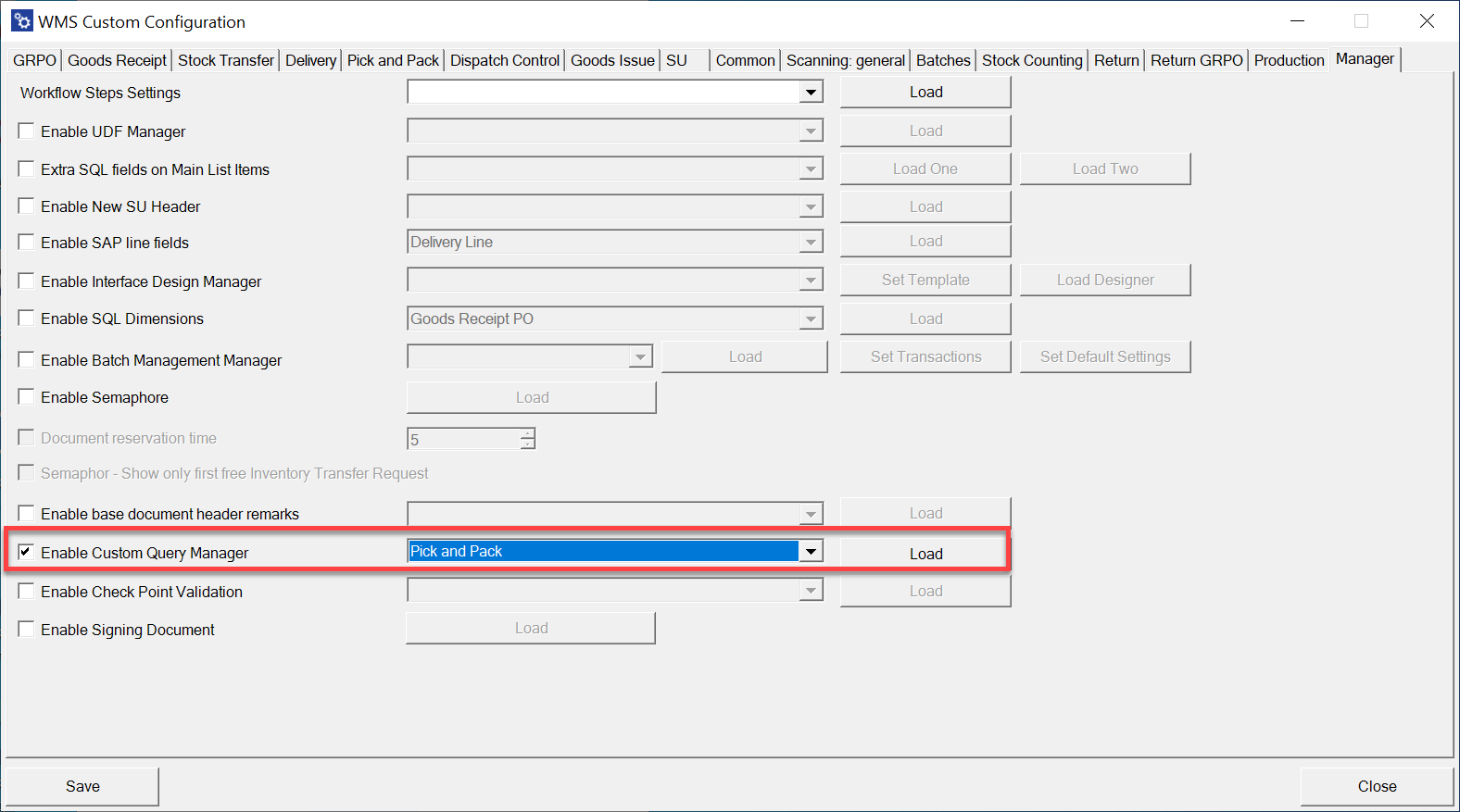Screen dimensions: 1460x812
Task: Open the Workflow Steps Settings dropdown
Action: tap(811, 93)
